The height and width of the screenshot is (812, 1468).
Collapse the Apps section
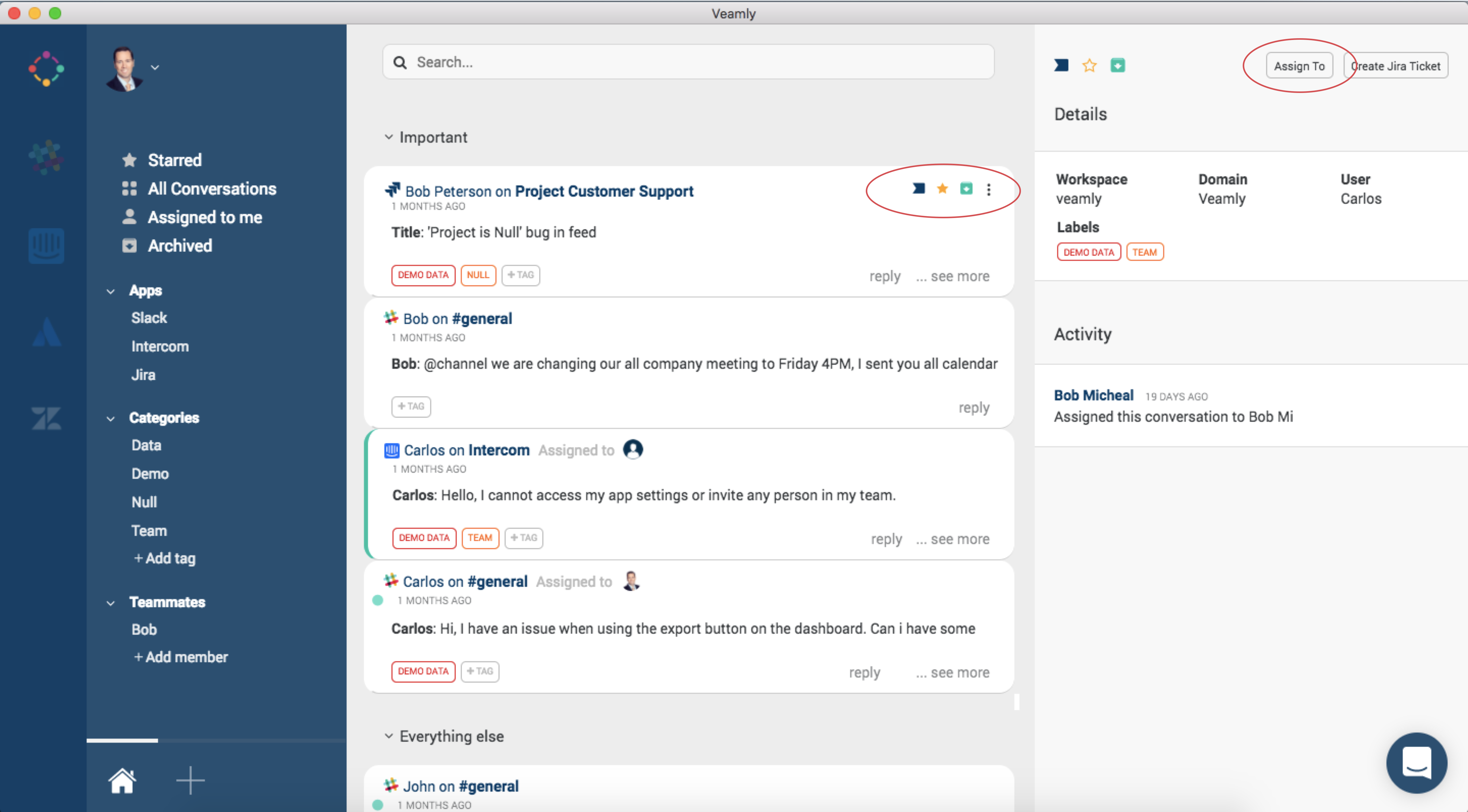(111, 292)
